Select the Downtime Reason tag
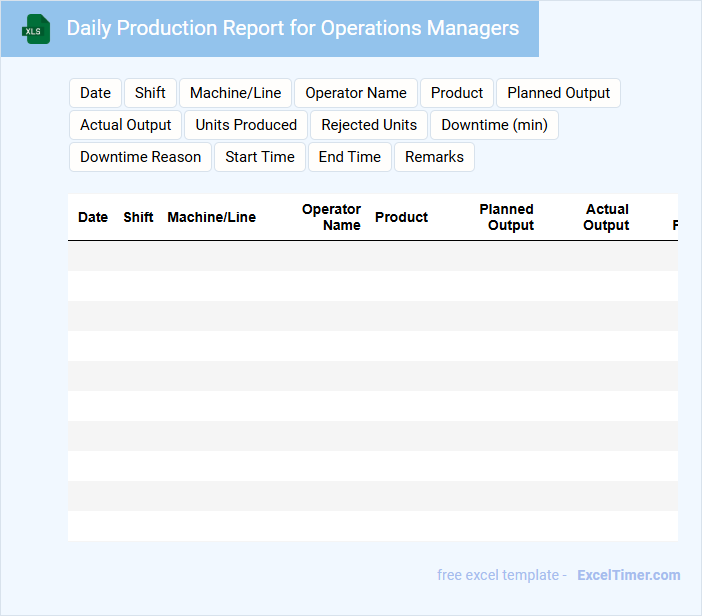Image resolution: width=702 pixels, height=616 pixels. (x=140, y=157)
